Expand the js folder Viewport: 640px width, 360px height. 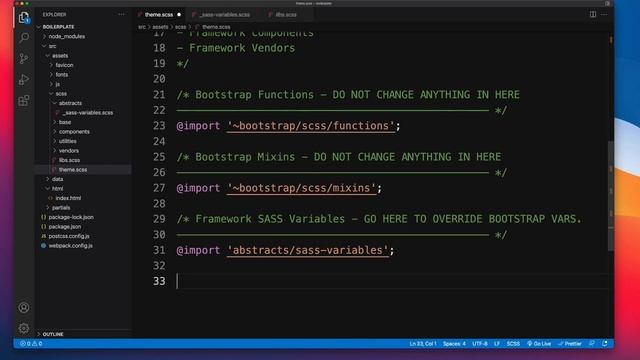point(58,84)
